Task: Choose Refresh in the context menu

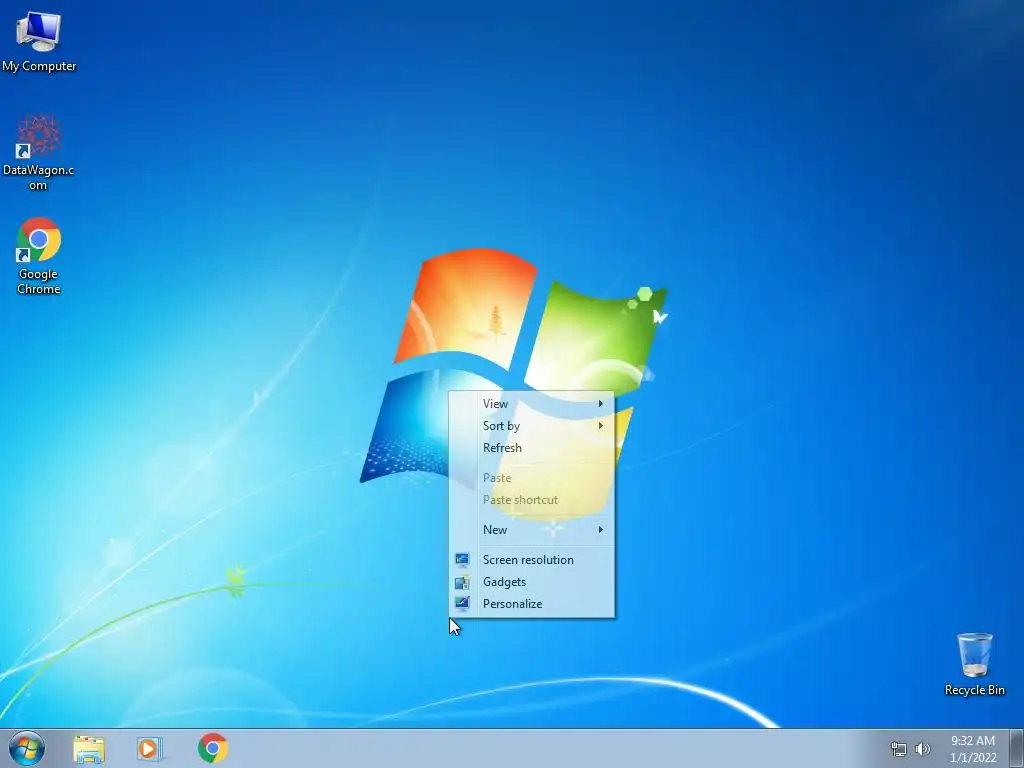Action: [x=532, y=448]
